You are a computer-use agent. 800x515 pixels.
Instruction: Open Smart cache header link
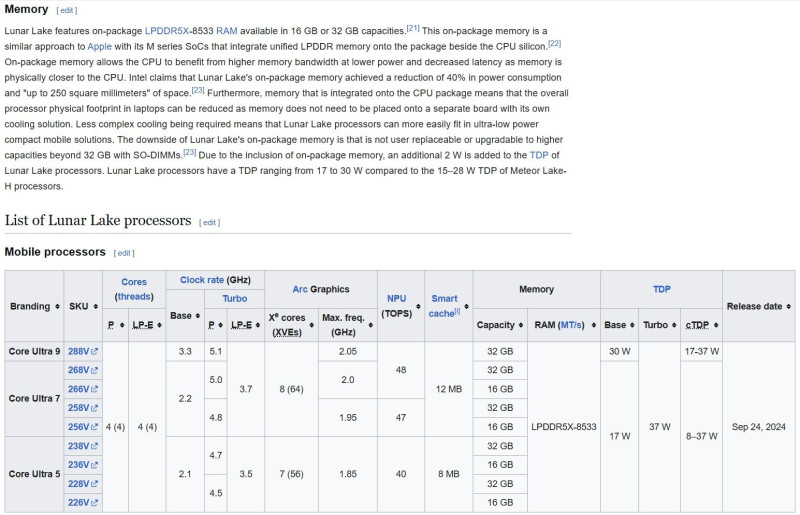(443, 306)
